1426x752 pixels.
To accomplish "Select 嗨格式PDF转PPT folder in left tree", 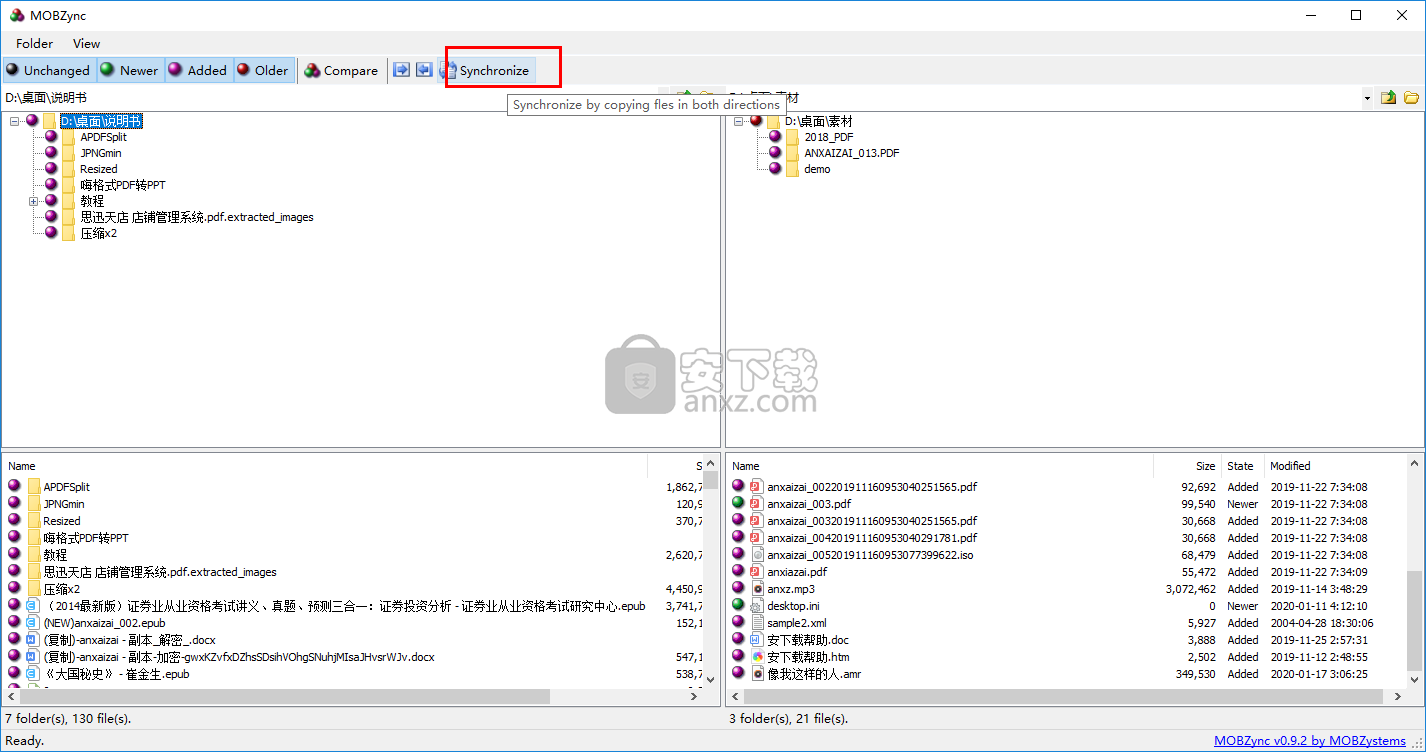I will (x=123, y=185).
